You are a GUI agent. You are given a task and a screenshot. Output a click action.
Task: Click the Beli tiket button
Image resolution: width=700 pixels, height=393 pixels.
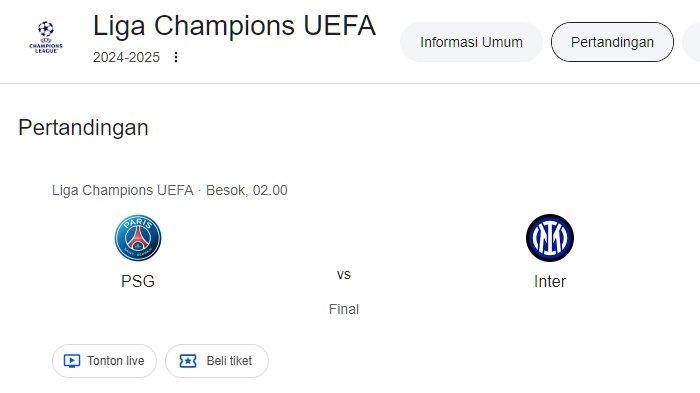pos(217,361)
